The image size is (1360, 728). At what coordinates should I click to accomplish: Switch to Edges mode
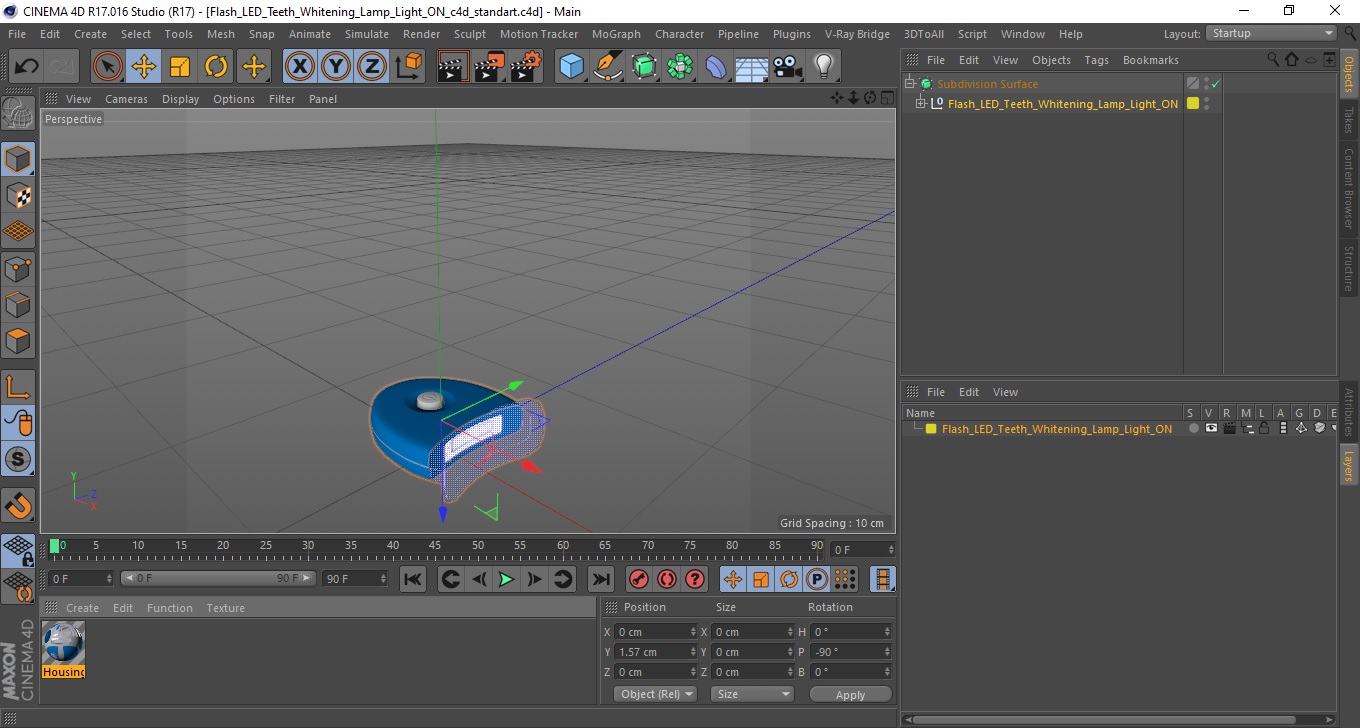18,304
